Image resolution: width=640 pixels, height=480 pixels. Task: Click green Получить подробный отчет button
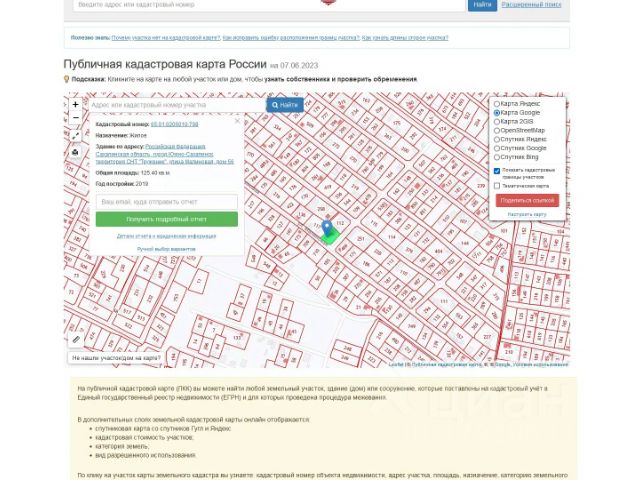[167, 219]
